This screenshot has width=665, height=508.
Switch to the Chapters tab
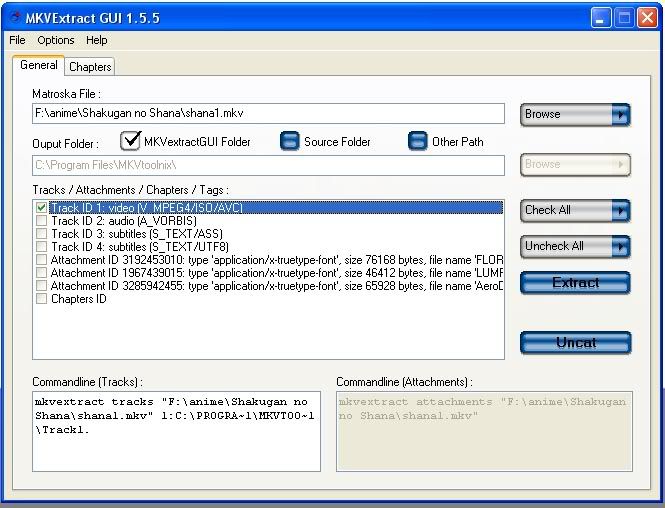click(90, 67)
